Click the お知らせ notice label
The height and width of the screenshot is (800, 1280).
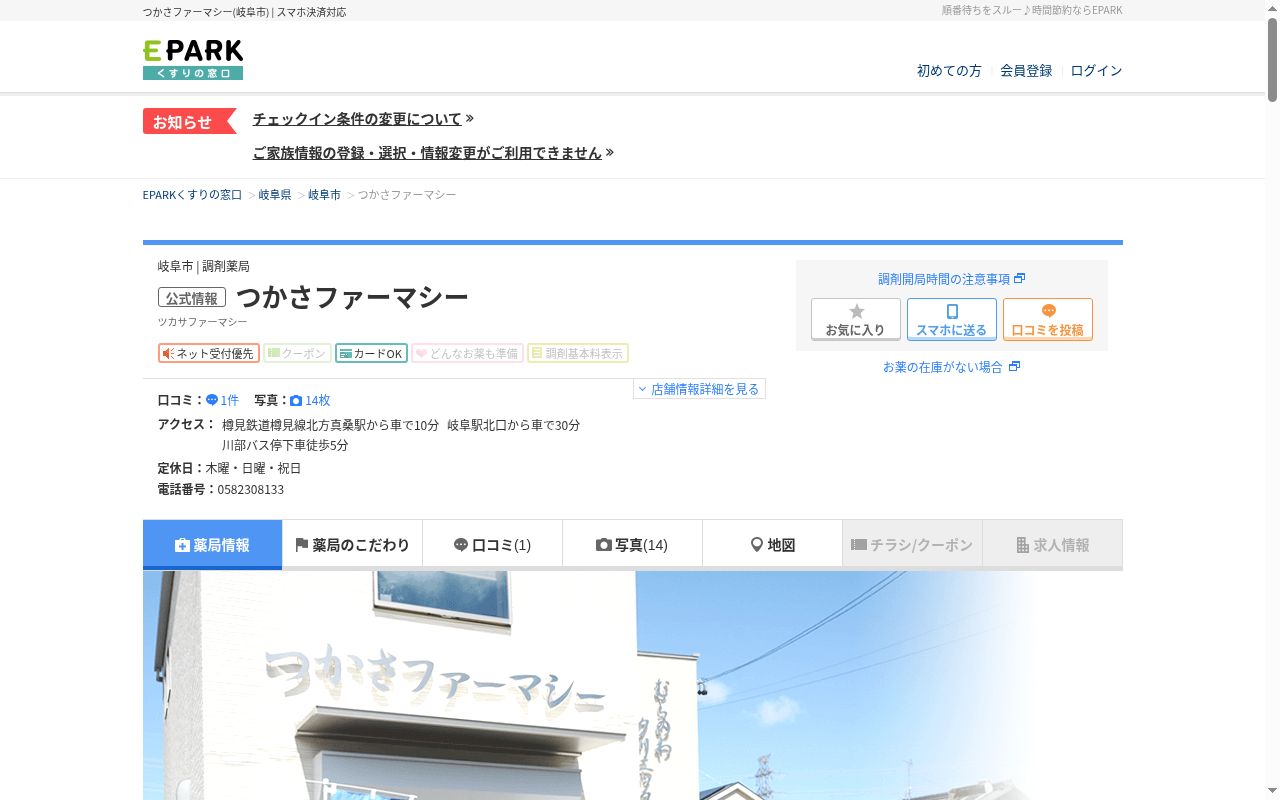[189, 121]
